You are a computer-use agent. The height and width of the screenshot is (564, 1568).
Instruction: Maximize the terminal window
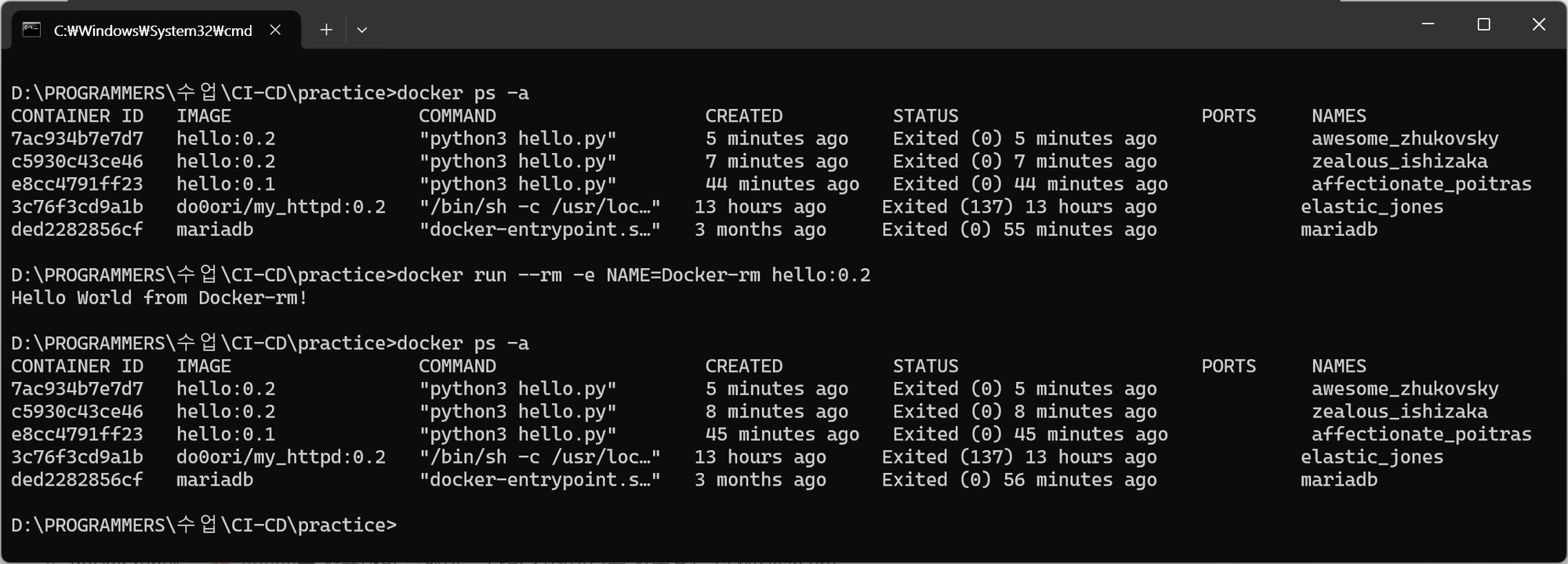click(1483, 24)
